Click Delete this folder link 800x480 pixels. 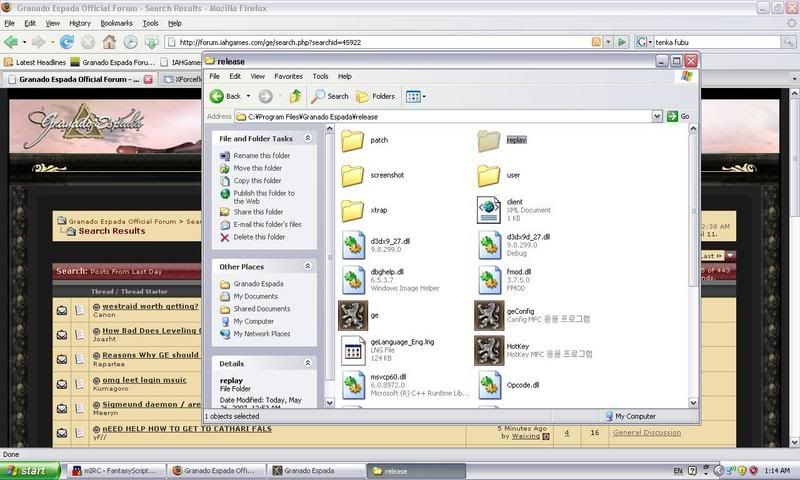(259, 237)
